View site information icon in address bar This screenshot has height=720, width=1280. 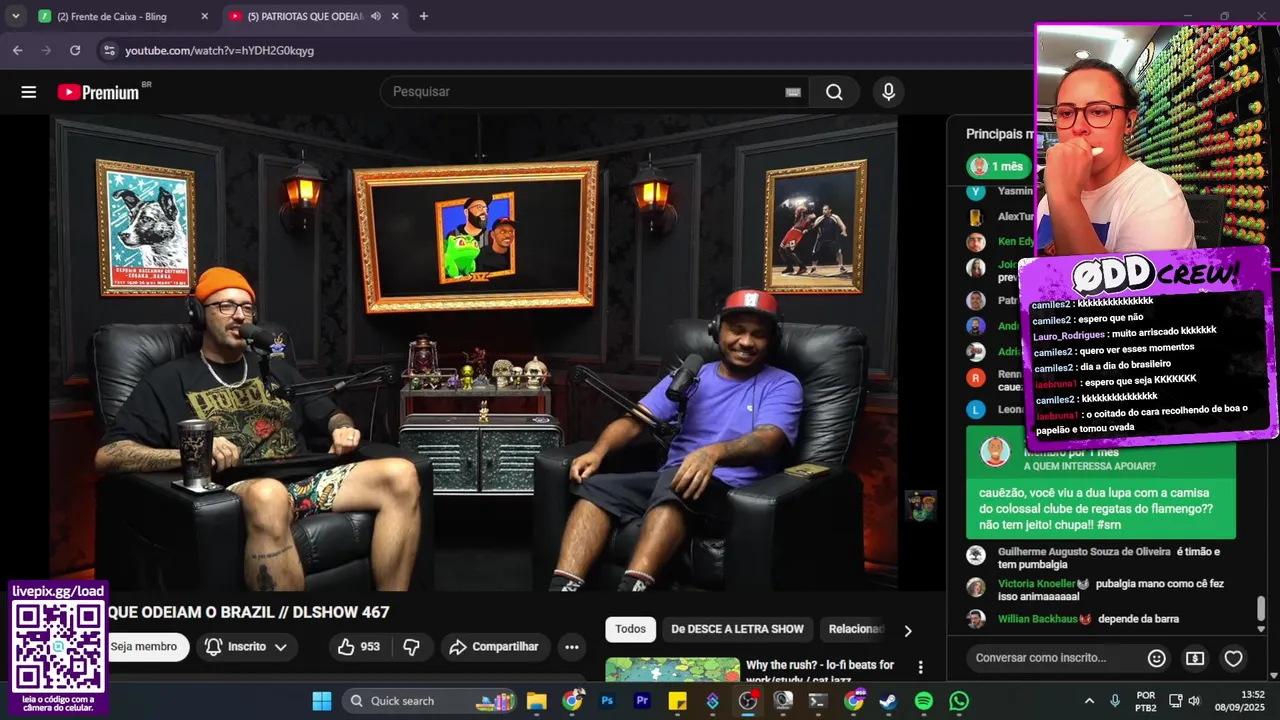pyautogui.click(x=108, y=50)
